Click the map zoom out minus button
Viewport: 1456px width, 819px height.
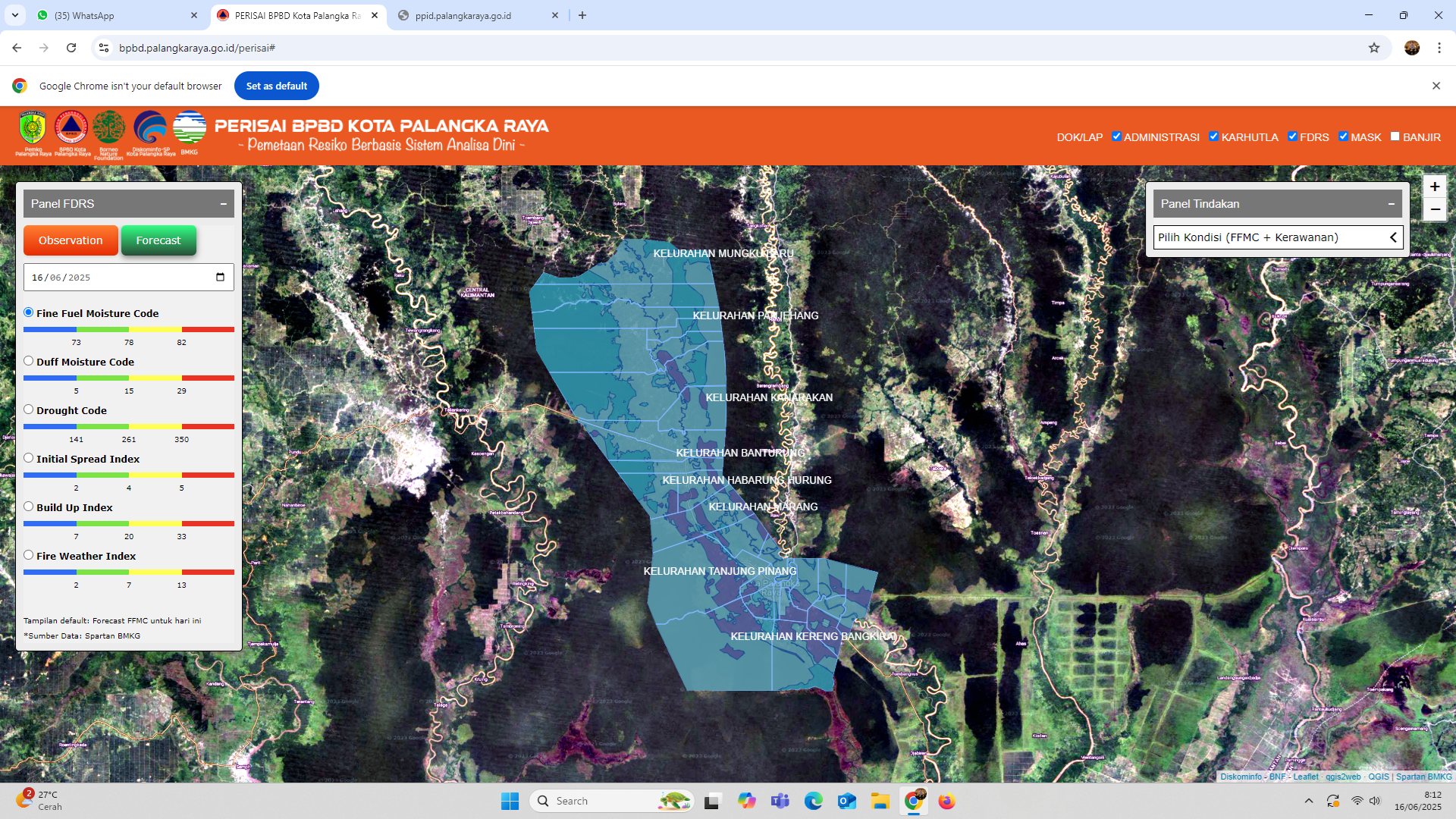(x=1434, y=209)
